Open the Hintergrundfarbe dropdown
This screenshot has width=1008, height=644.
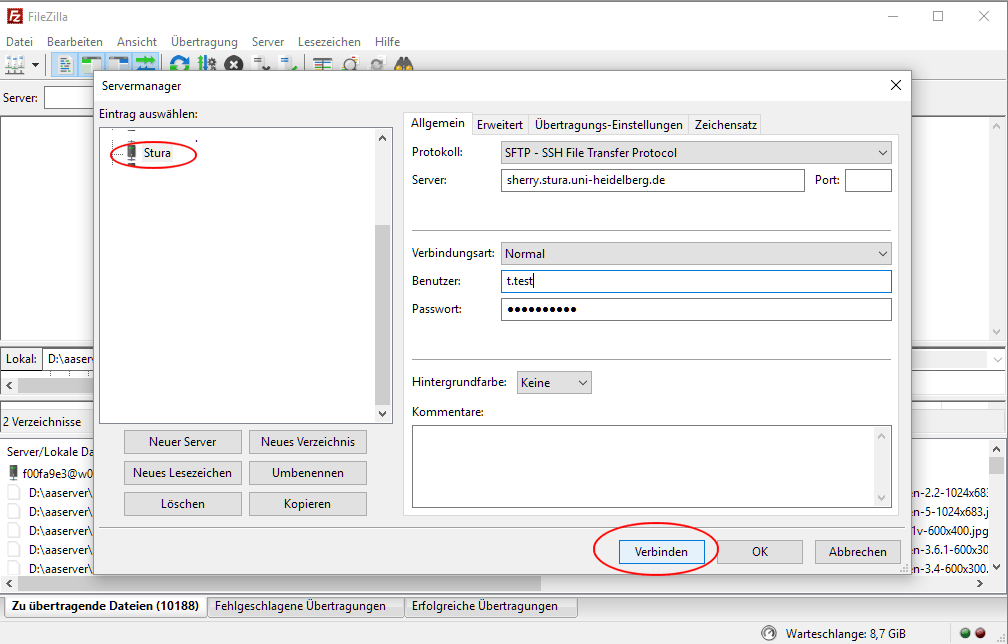(554, 382)
